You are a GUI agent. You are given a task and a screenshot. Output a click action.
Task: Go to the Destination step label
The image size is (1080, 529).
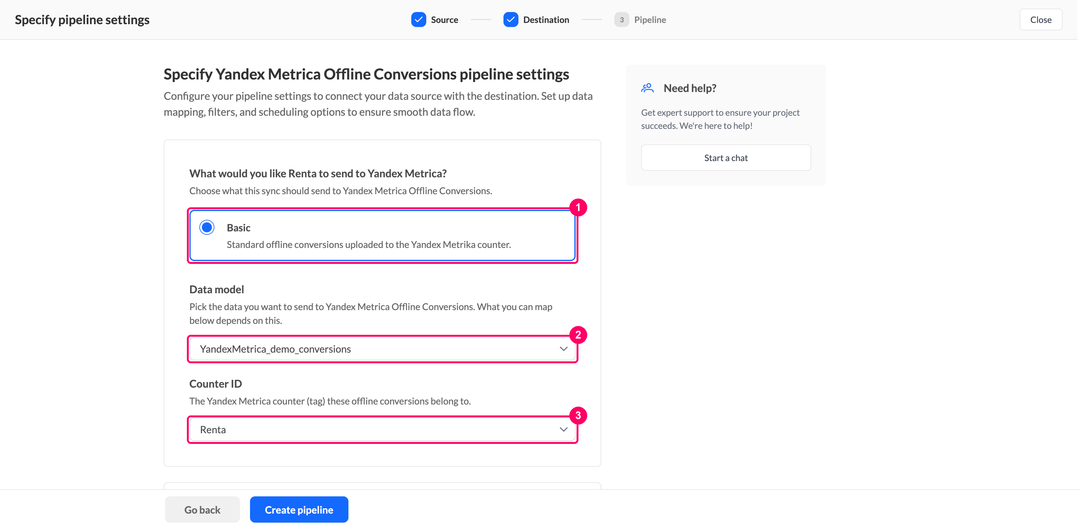[x=546, y=20]
